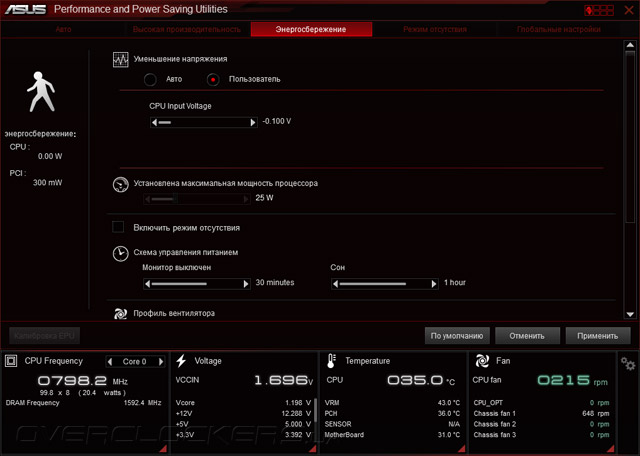The height and width of the screenshot is (456, 640).
Task: Select the Авто voltage radio button
Action: pyautogui.click(x=150, y=79)
